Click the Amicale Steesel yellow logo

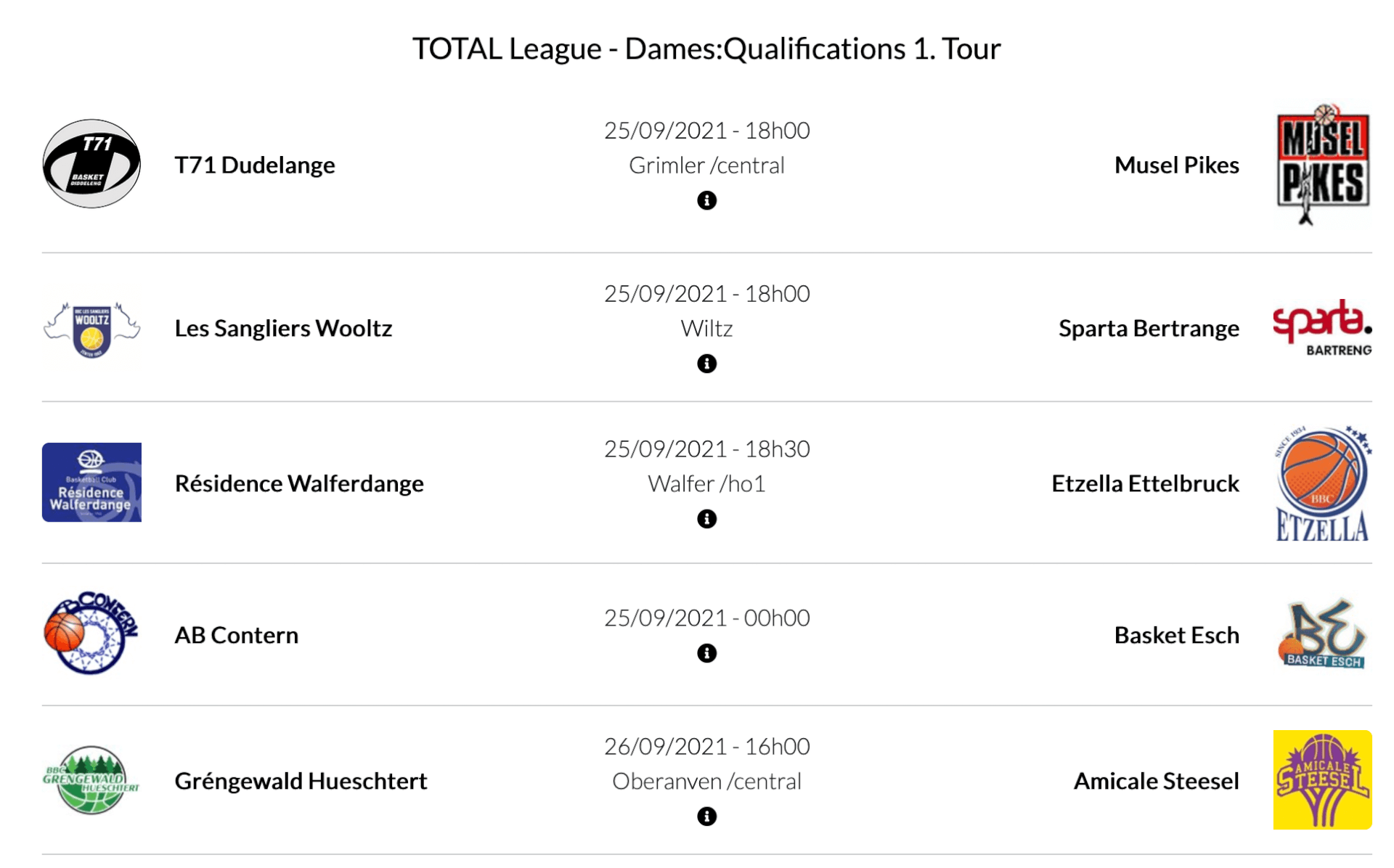pyautogui.click(x=1322, y=780)
